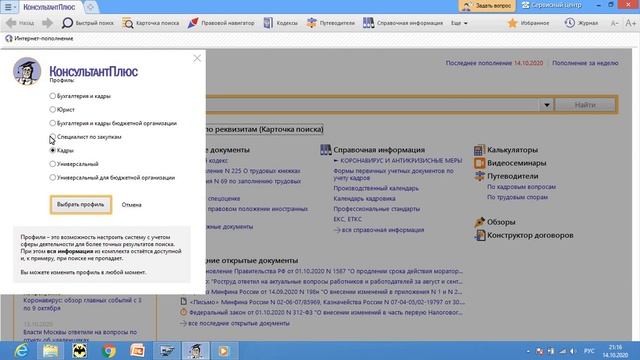Screen dimensions: 640x360
Task: Open Последнее пополнение 14.10.2020 link
Action: point(494,63)
